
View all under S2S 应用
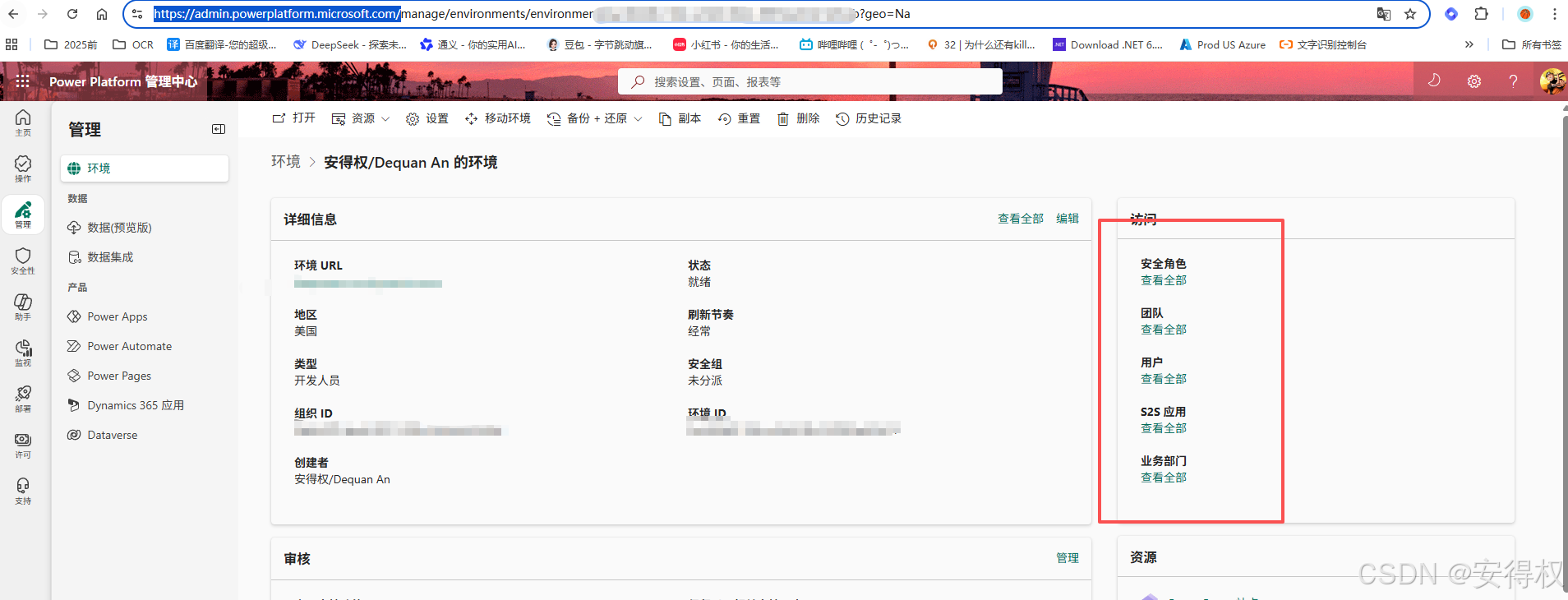1164,428
